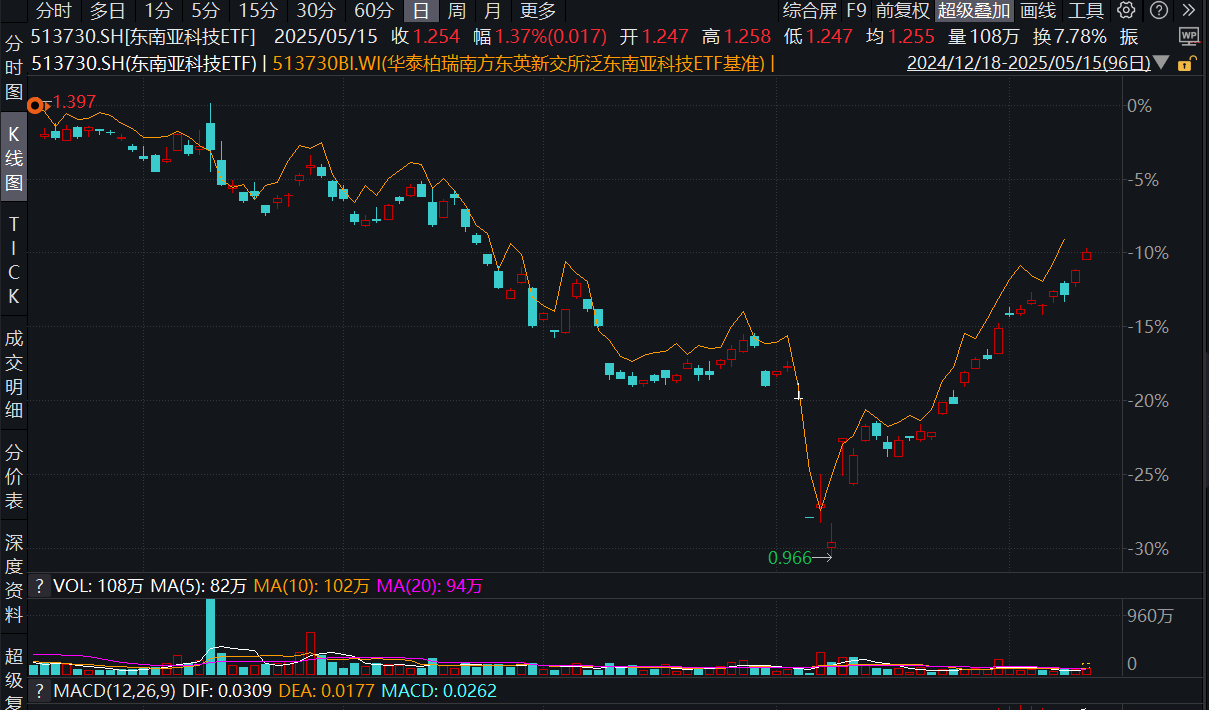Click the 振 amplitude label
Image resolution: width=1209 pixels, height=710 pixels.
[1129, 37]
